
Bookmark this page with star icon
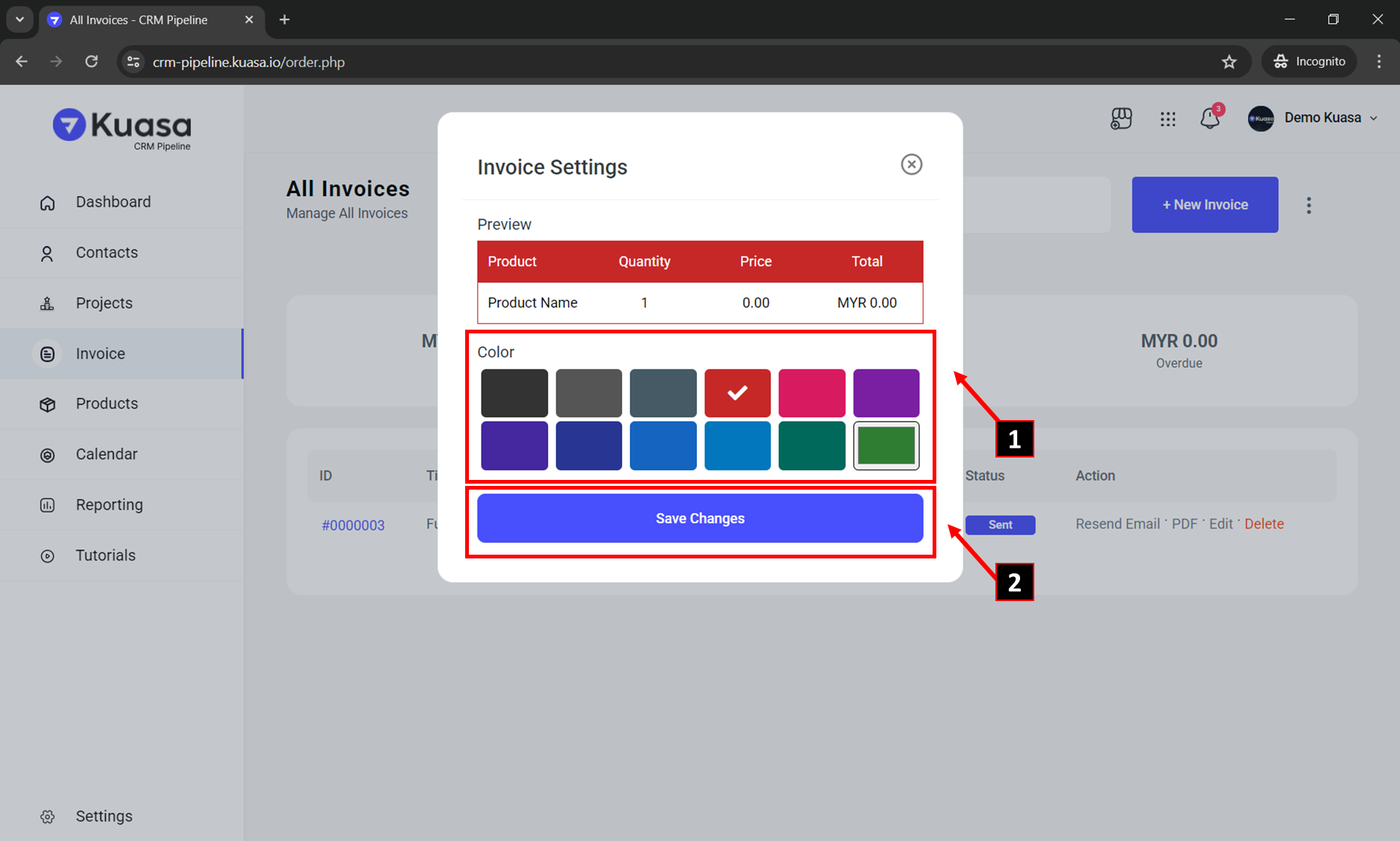pyautogui.click(x=1229, y=62)
